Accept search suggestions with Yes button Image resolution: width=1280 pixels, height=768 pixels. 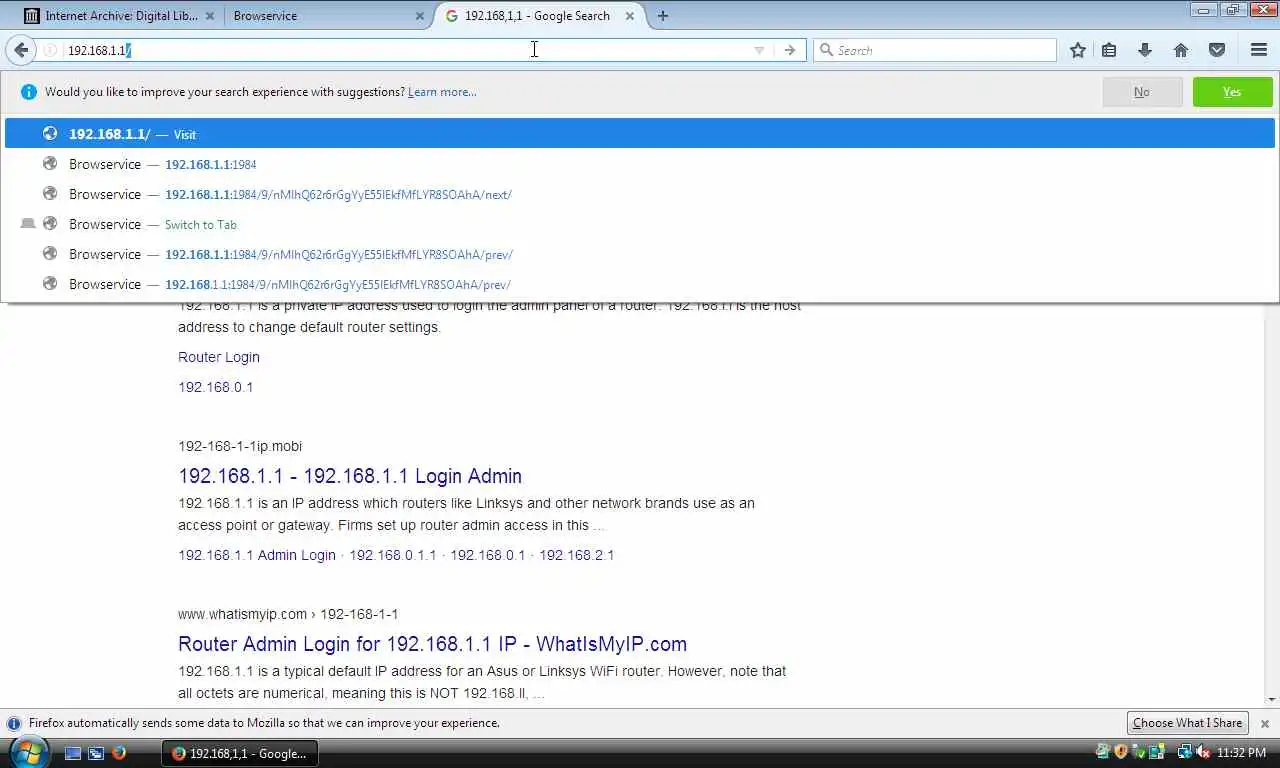1232,92
